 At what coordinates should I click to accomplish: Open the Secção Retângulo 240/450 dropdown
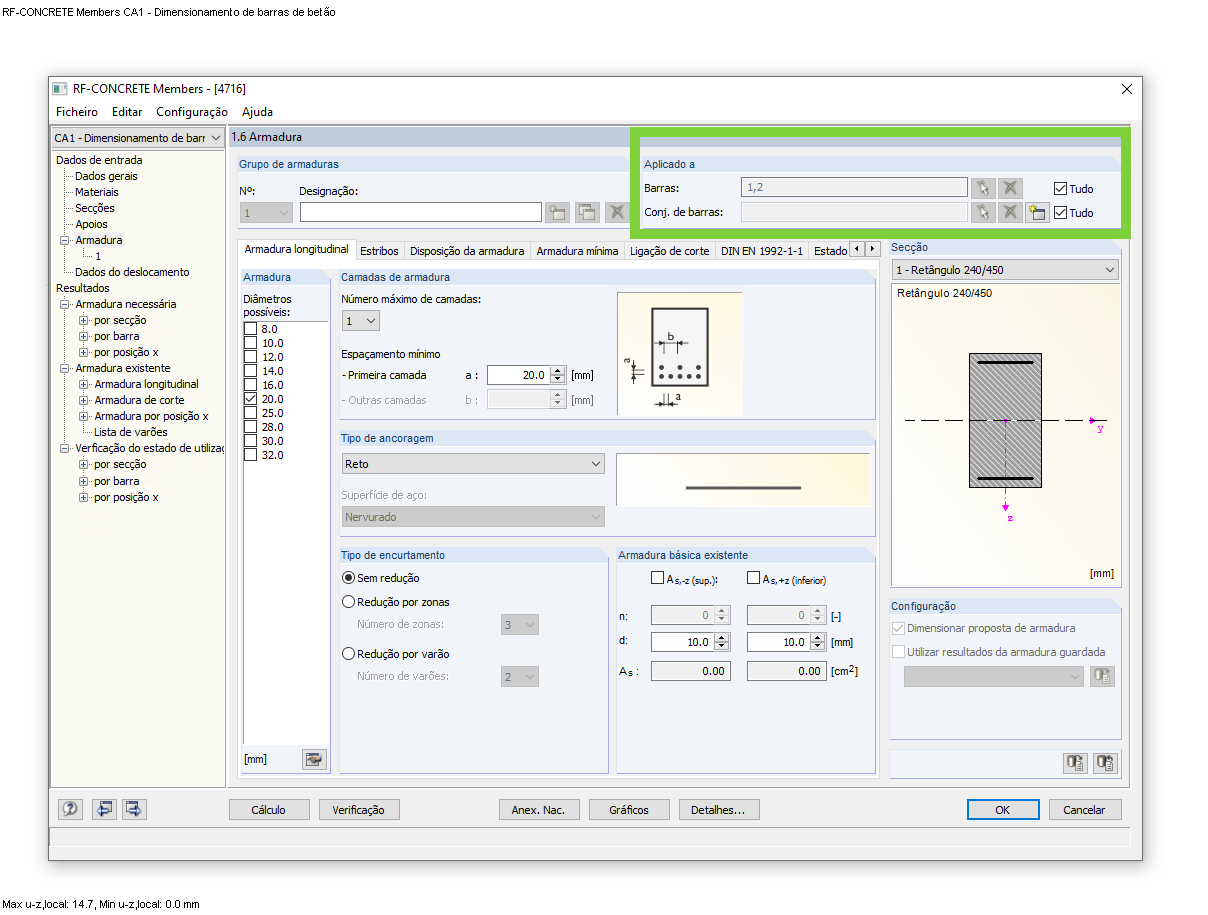1005,270
